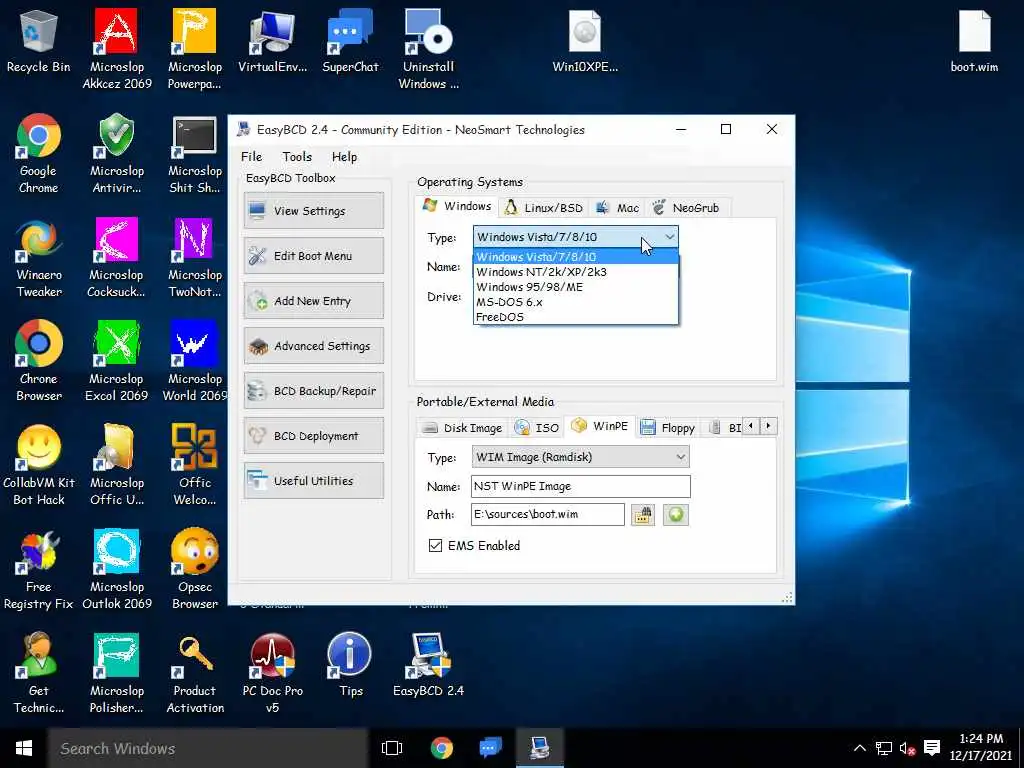Choose Windows NT/2k/XP/2k3 option
The image size is (1024, 768).
pyautogui.click(x=575, y=272)
